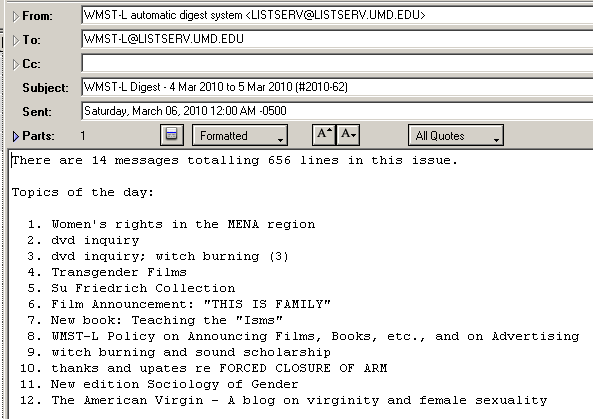Select topic 'witch burning and sound scholarship'
The image size is (593, 419).
point(191,352)
